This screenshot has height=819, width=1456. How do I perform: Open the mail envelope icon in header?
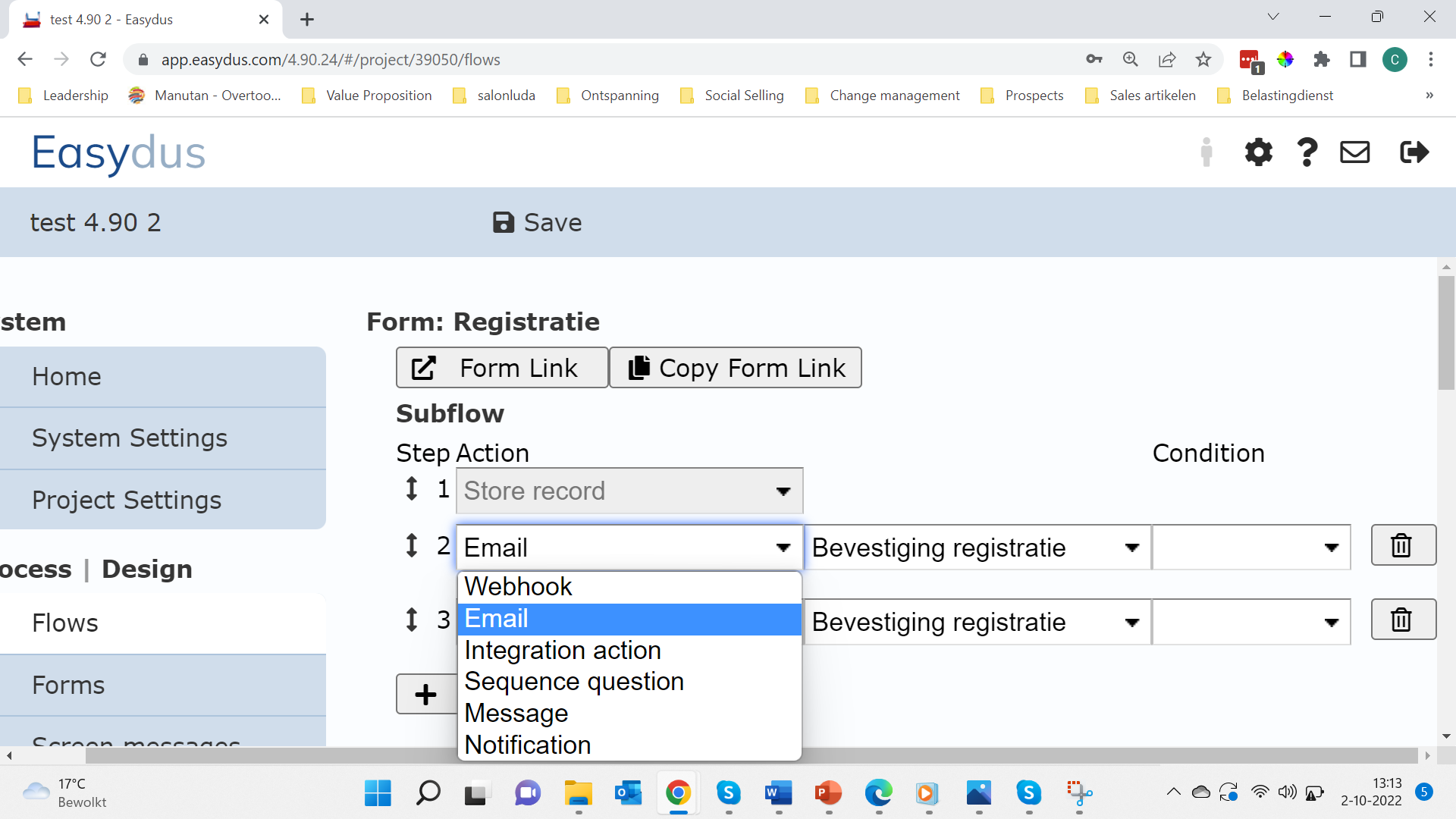(1354, 152)
